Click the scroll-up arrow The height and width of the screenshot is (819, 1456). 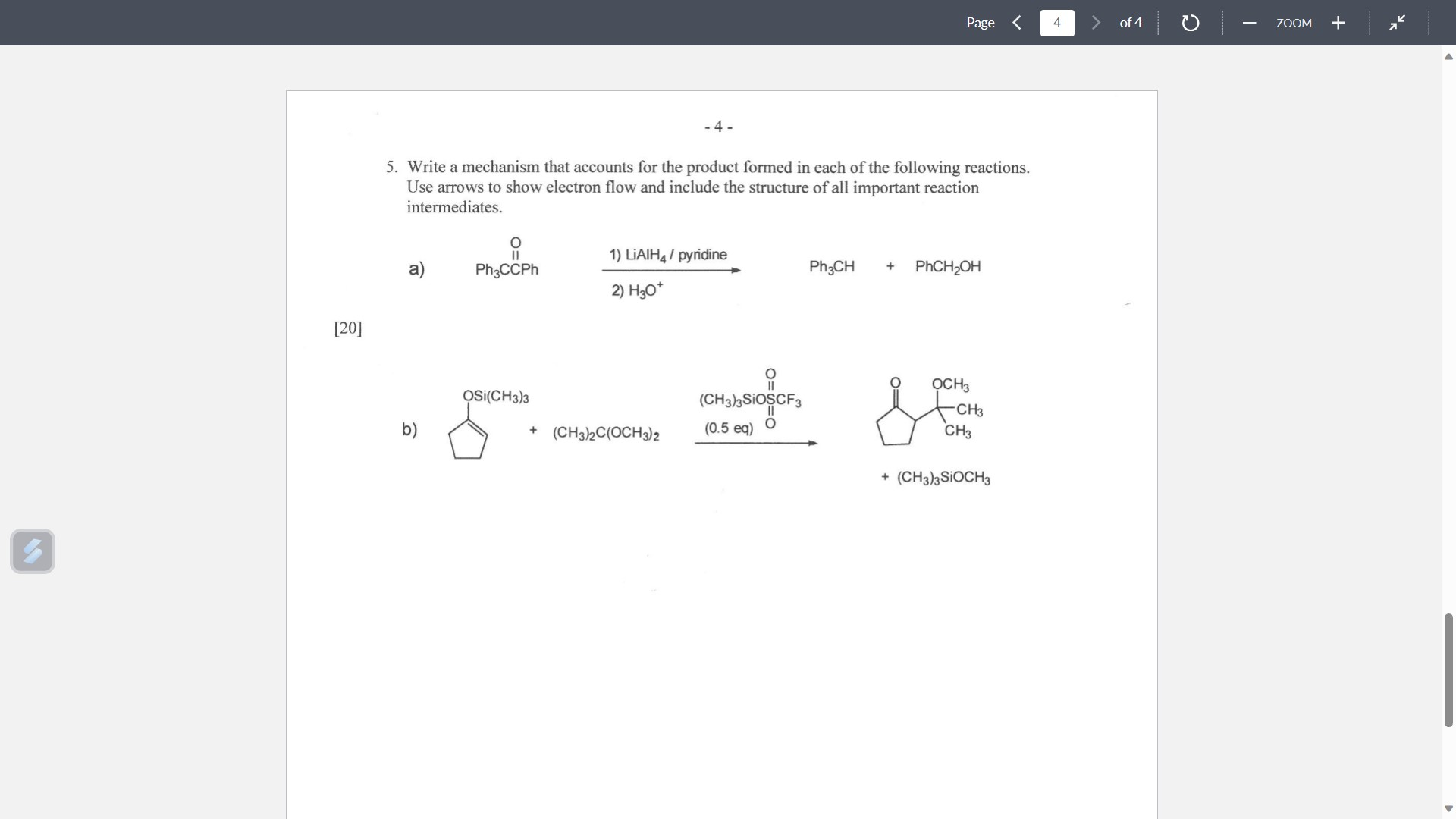click(x=1448, y=56)
